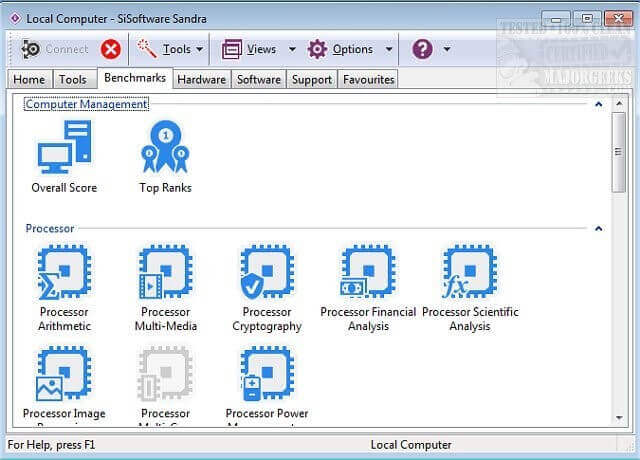The image size is (640, 460).
Task: Launch Processor Arithmetic benchmark
Action: (63, 273)
